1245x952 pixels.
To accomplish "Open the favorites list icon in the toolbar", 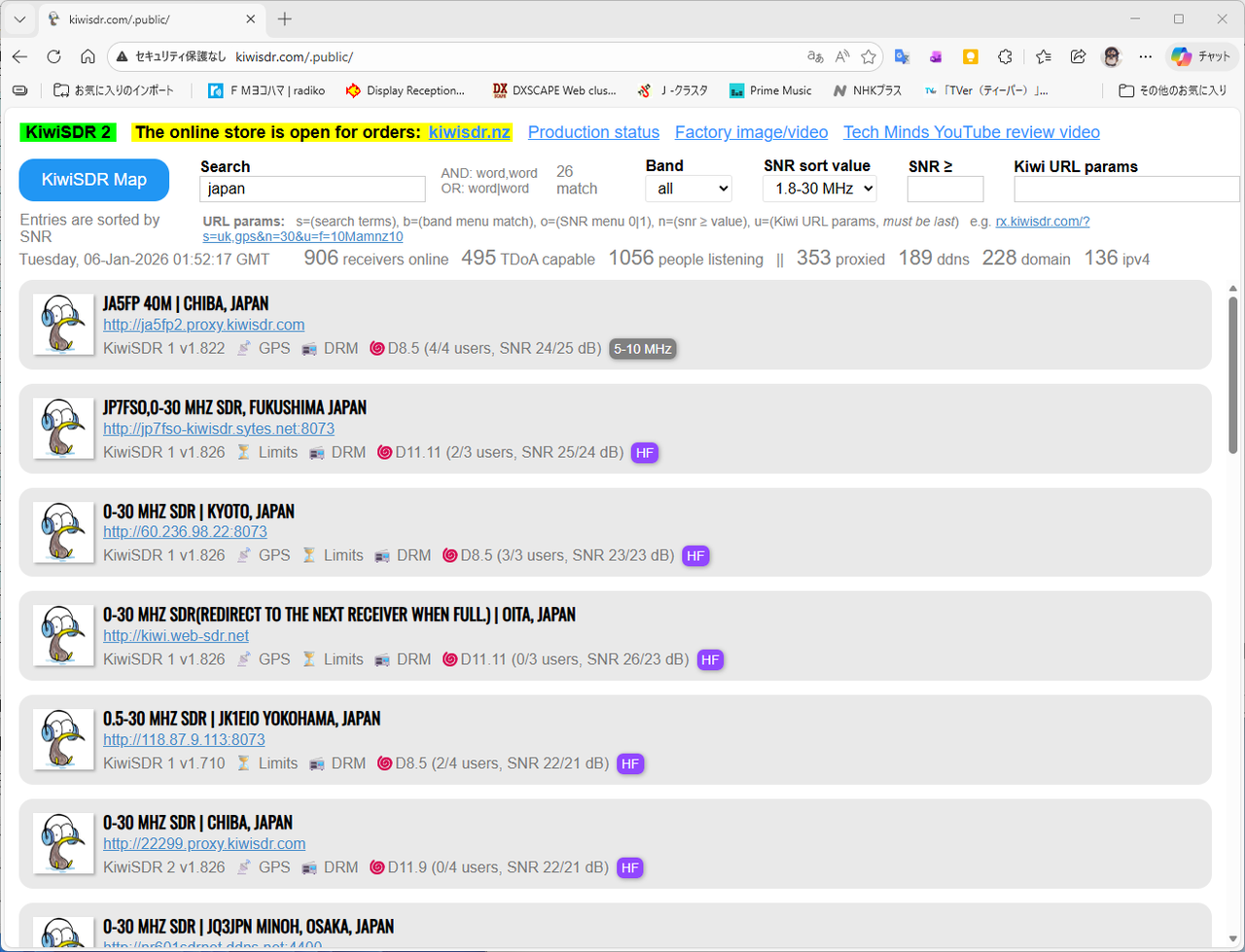I will pos(1044,56).
